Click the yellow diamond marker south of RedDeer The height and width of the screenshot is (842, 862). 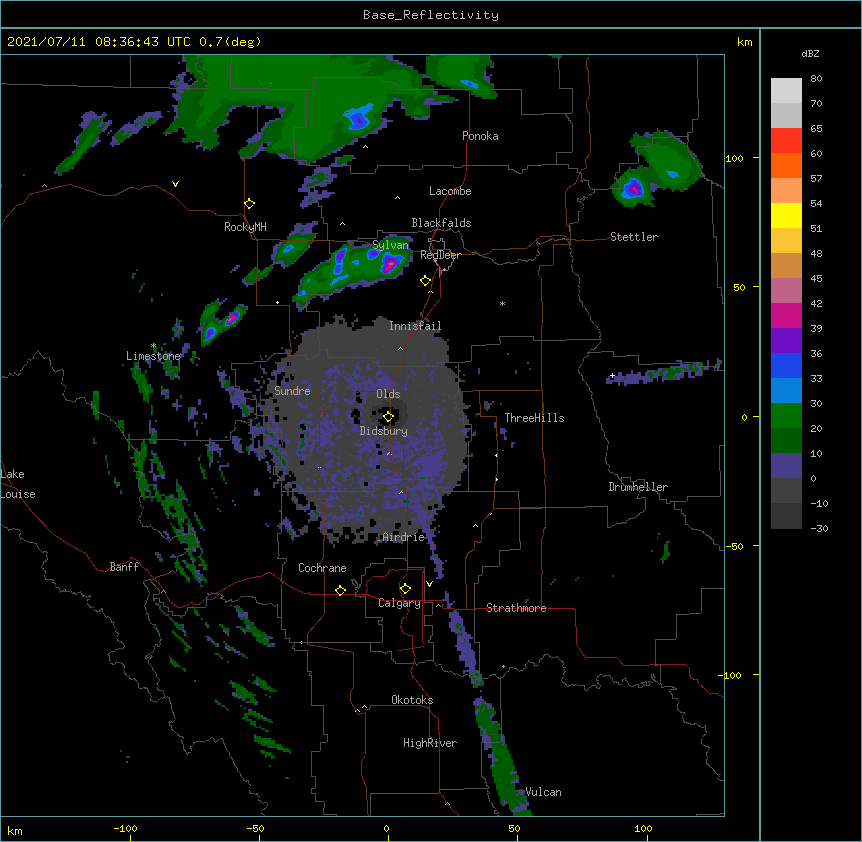point(426,281)
